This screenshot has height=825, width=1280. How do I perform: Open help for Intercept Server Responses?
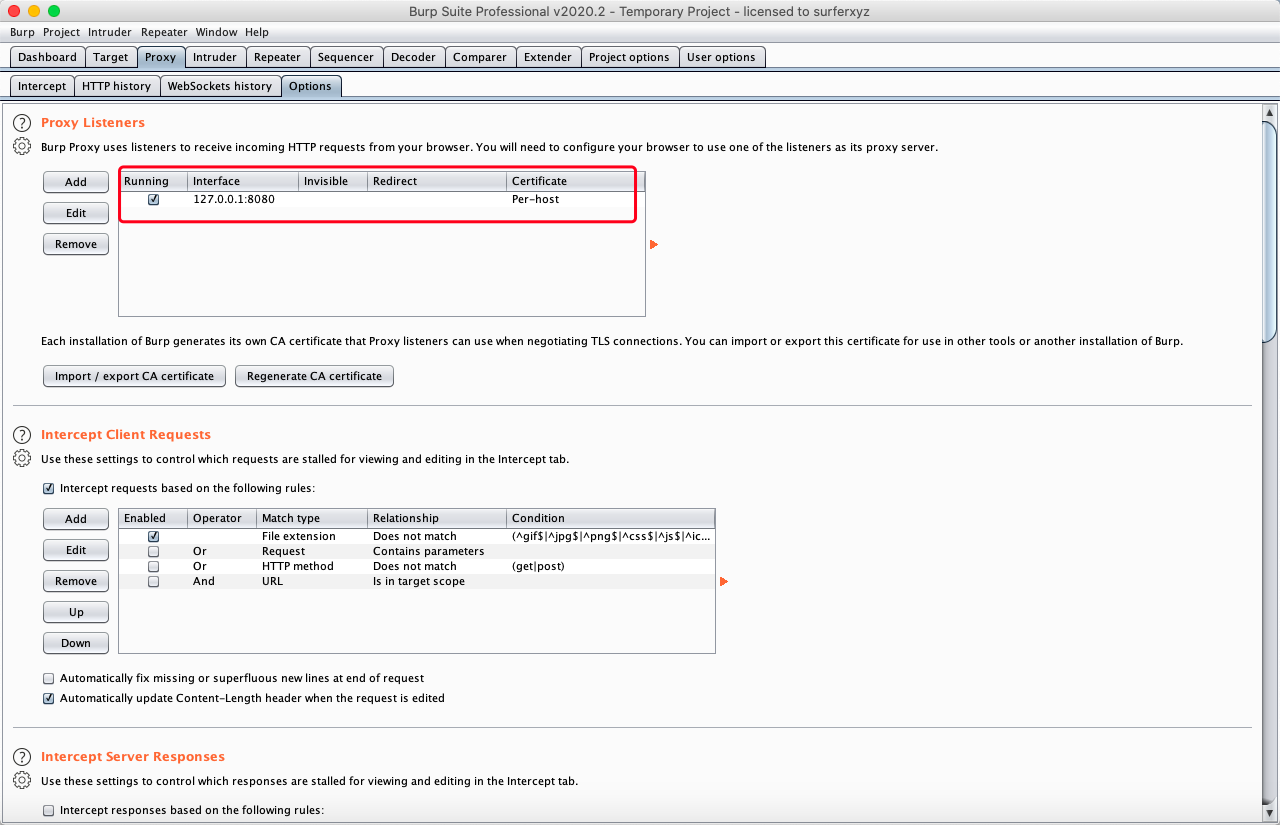click(x=22, y=757)
